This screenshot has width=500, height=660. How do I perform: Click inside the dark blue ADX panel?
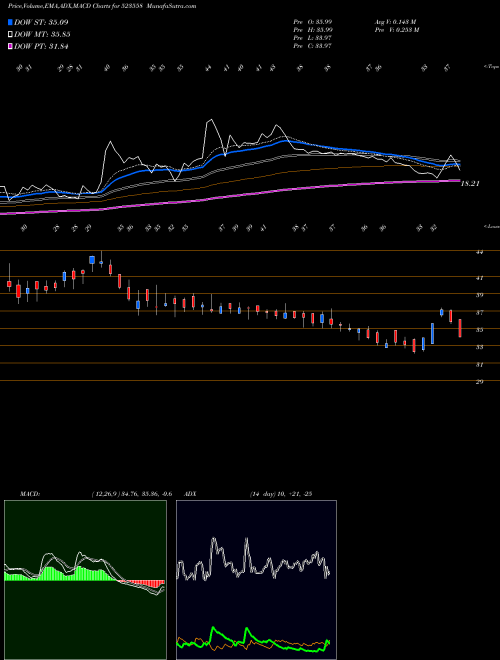(256, 580)
